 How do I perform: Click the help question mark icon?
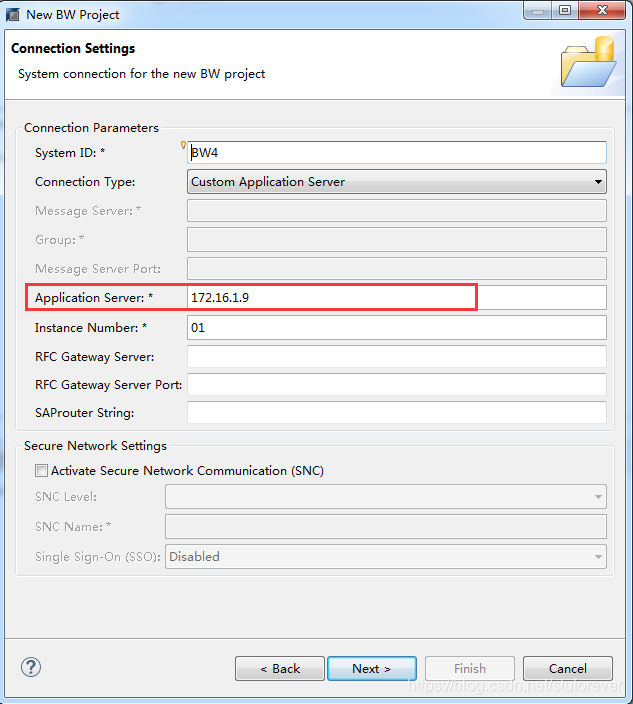(31, 667)
